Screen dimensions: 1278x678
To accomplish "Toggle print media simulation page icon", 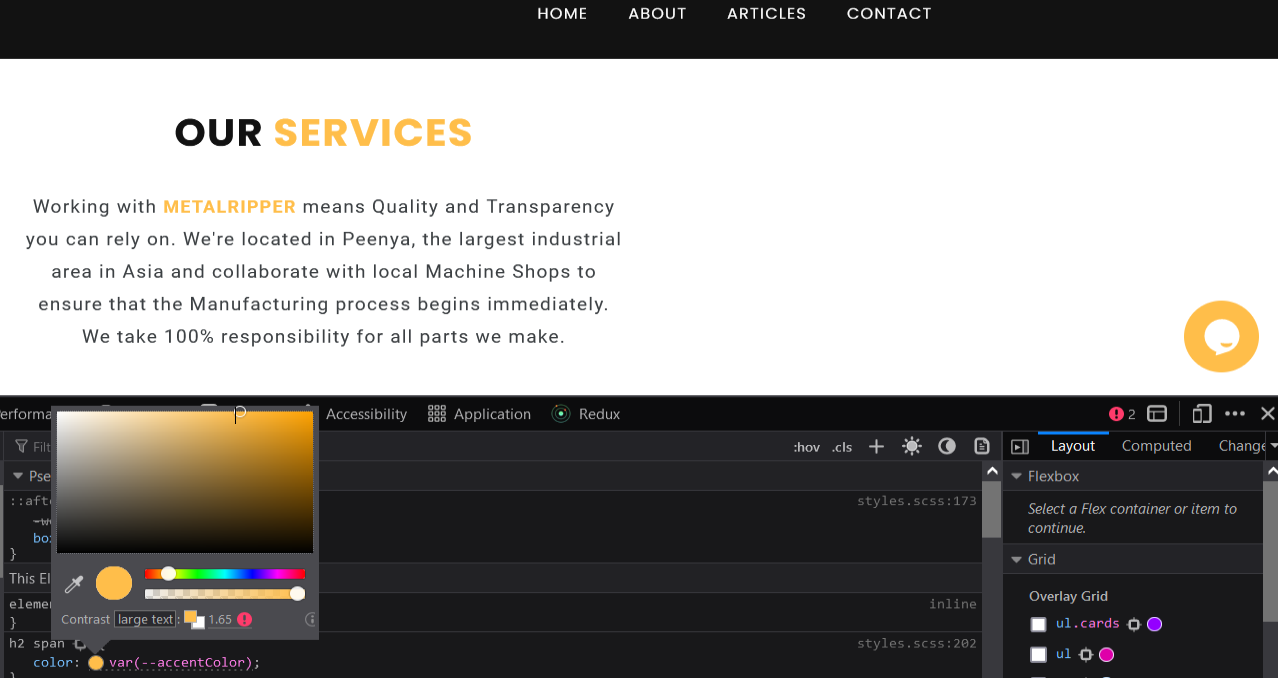I will (982, 446).
